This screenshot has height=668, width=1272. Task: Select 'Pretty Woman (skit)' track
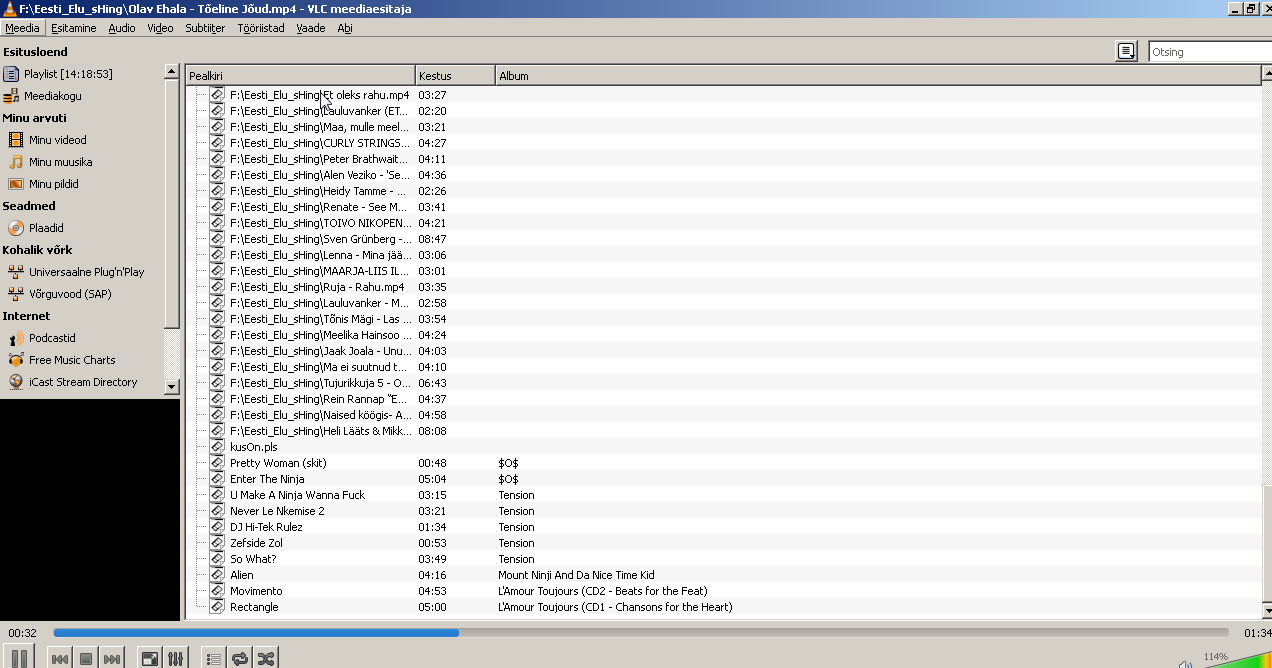coord(724,463)
